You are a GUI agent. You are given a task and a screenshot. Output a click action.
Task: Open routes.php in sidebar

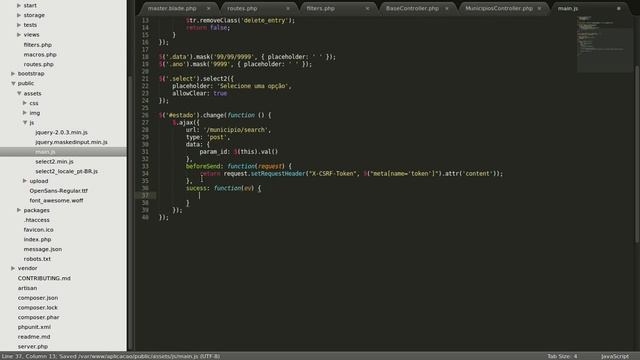[38, 64]
